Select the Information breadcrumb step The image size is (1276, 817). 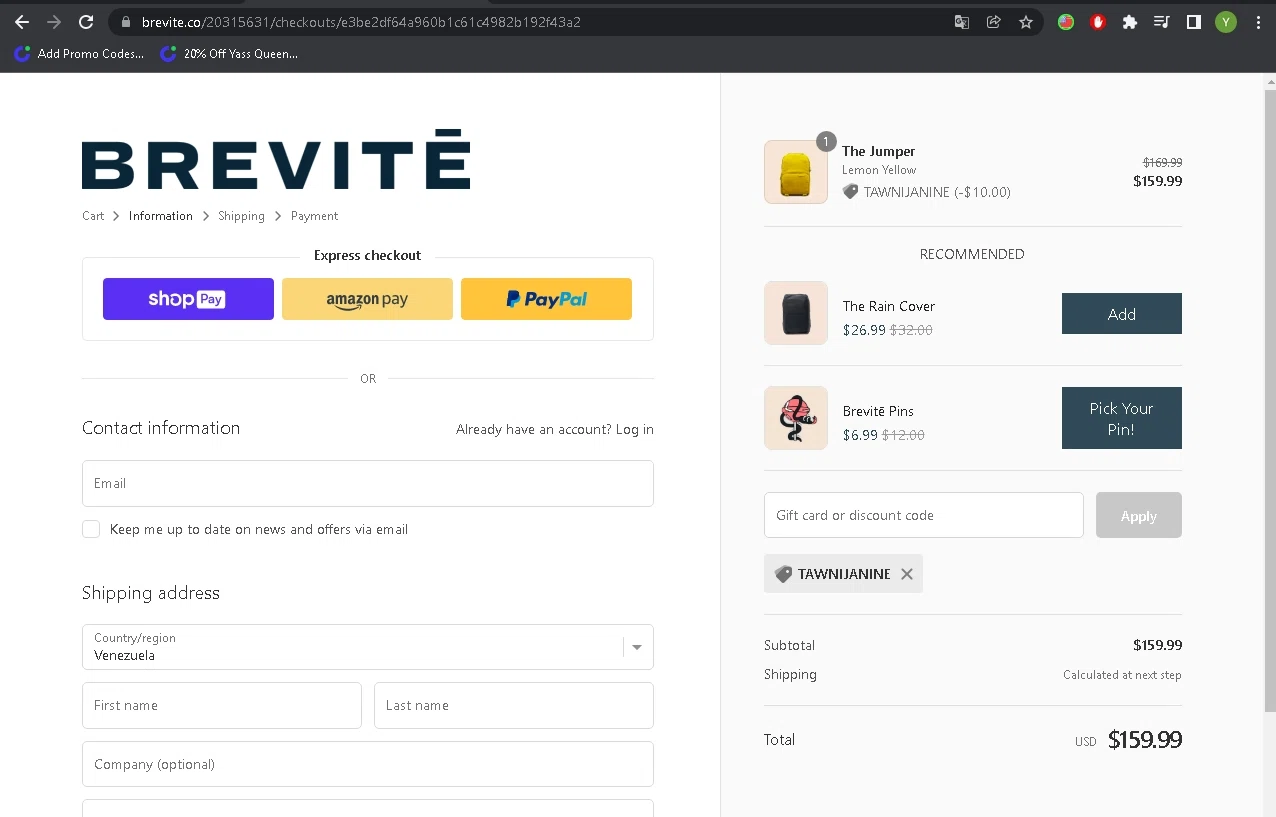point(160,216)
